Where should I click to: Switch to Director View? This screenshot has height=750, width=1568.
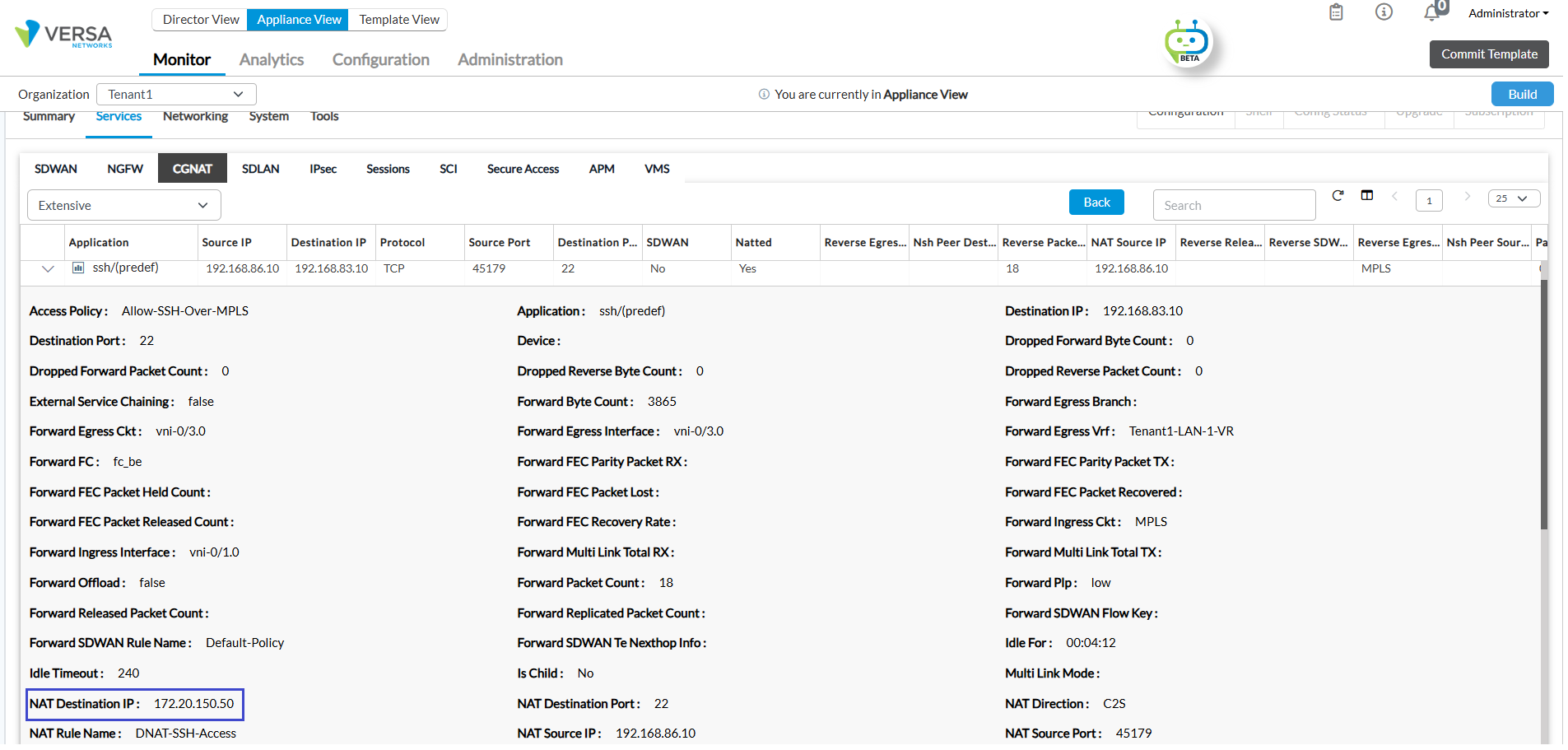(x=201, y=20)
